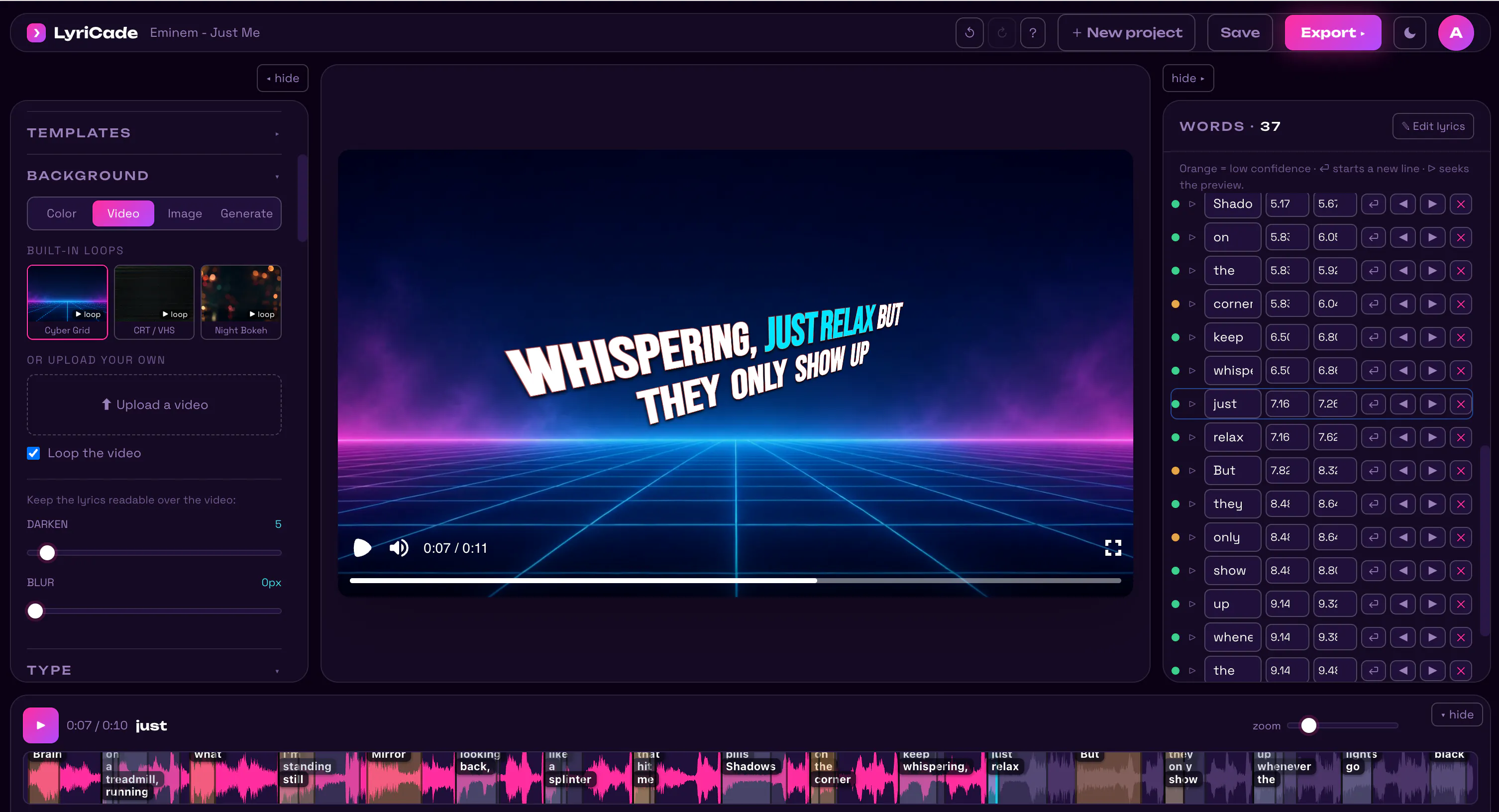Open the help question mark button
Screen dimensions: 1499x812
click(x=1033, y=32)
